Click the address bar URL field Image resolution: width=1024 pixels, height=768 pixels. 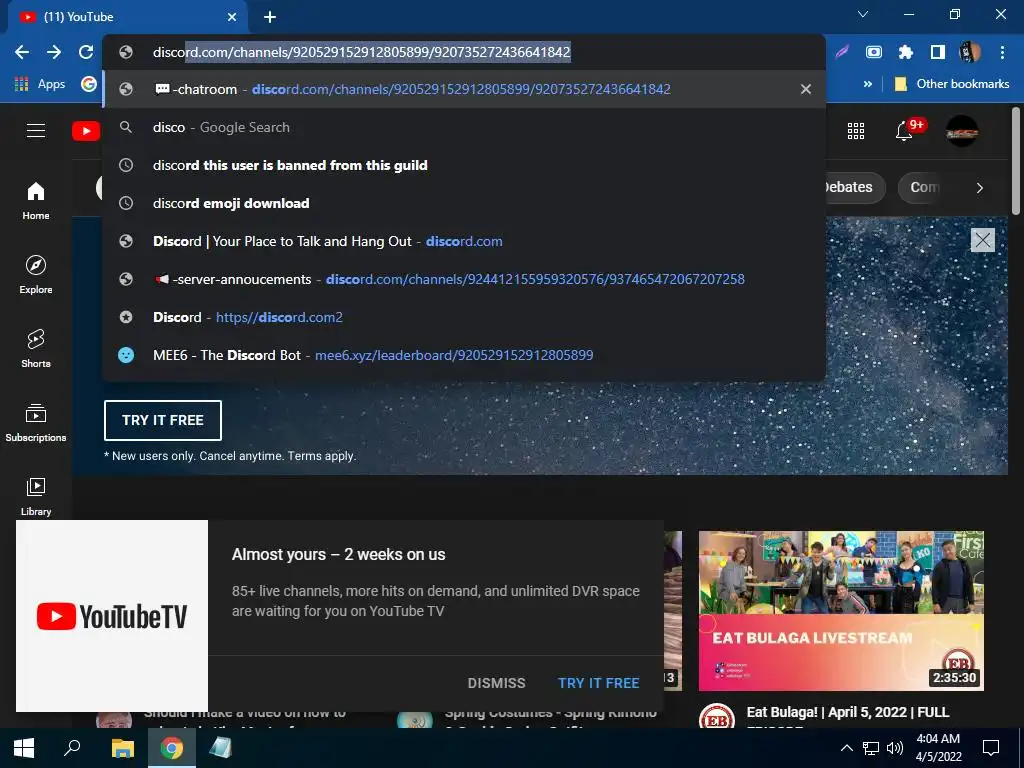click(464, 52)
